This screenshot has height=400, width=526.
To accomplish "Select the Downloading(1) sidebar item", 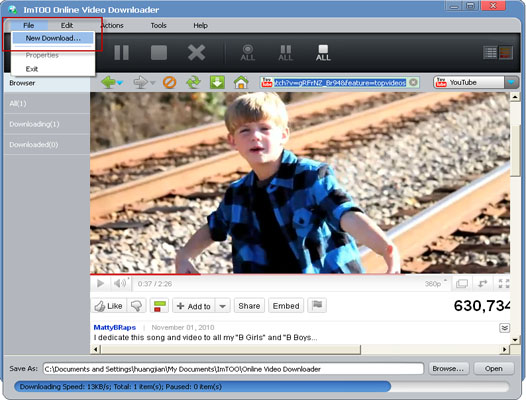I will click(47, 124).
